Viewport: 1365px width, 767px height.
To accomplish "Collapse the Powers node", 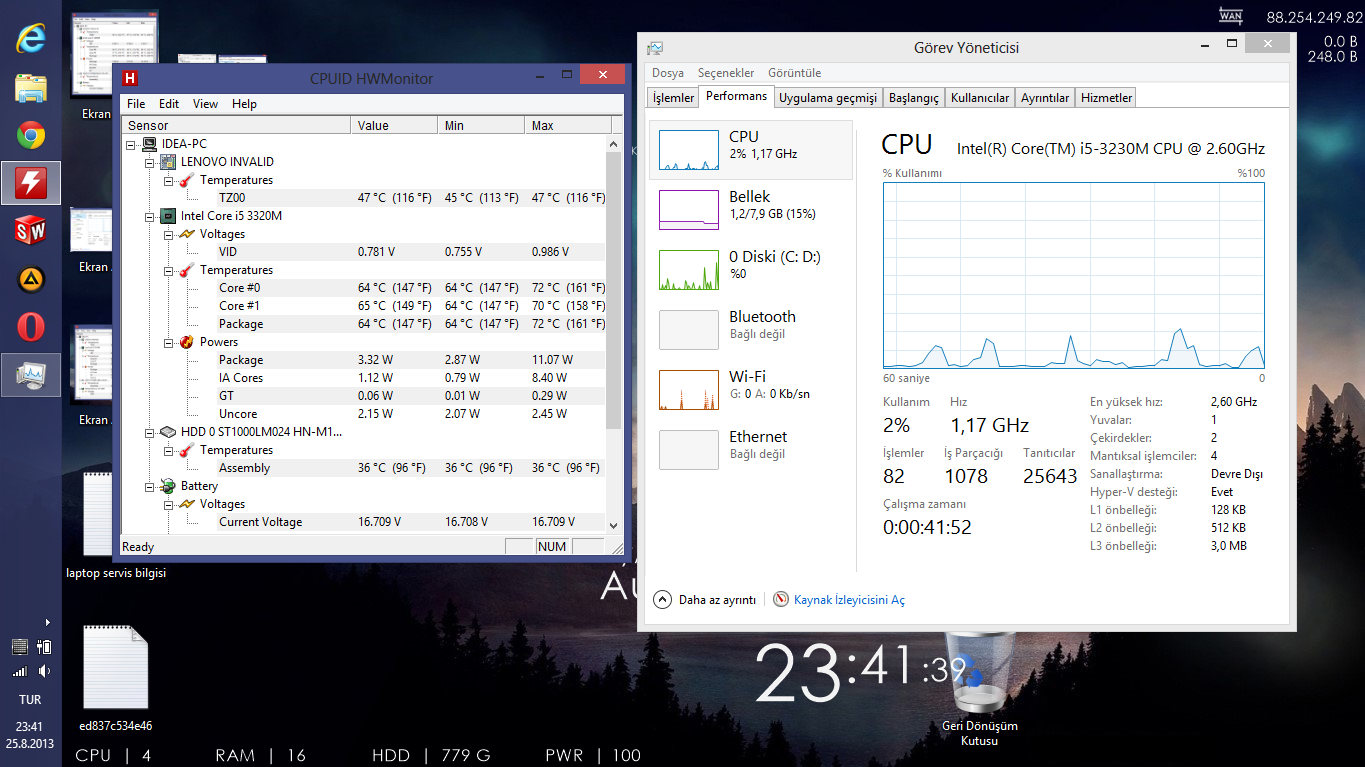I will coord(168,342).
